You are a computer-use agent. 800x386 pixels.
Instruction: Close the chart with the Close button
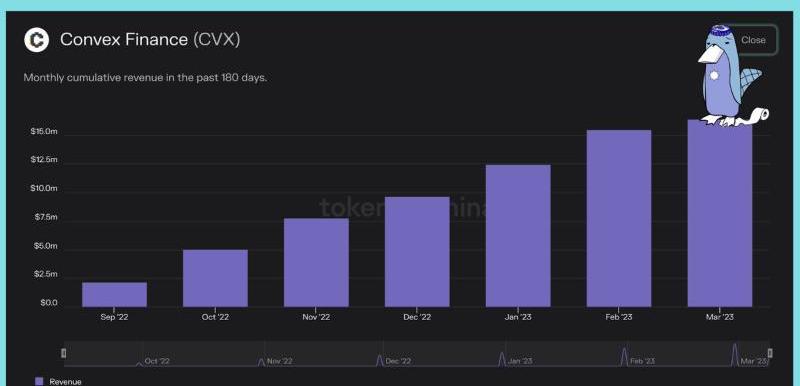coord(753,40)
